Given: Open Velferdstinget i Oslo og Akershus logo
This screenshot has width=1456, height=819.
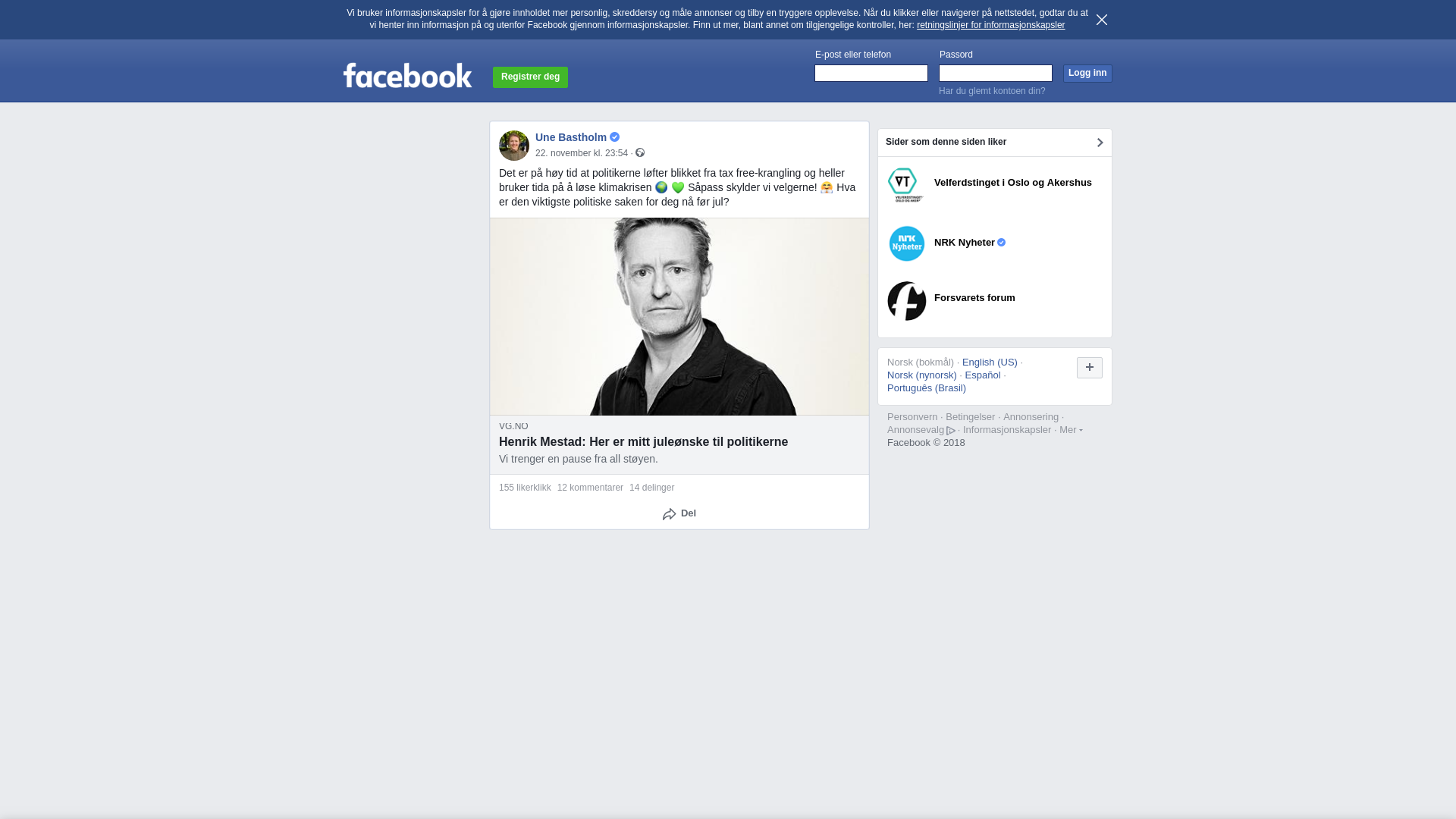Looking at the screenshot, I should 906,185.
